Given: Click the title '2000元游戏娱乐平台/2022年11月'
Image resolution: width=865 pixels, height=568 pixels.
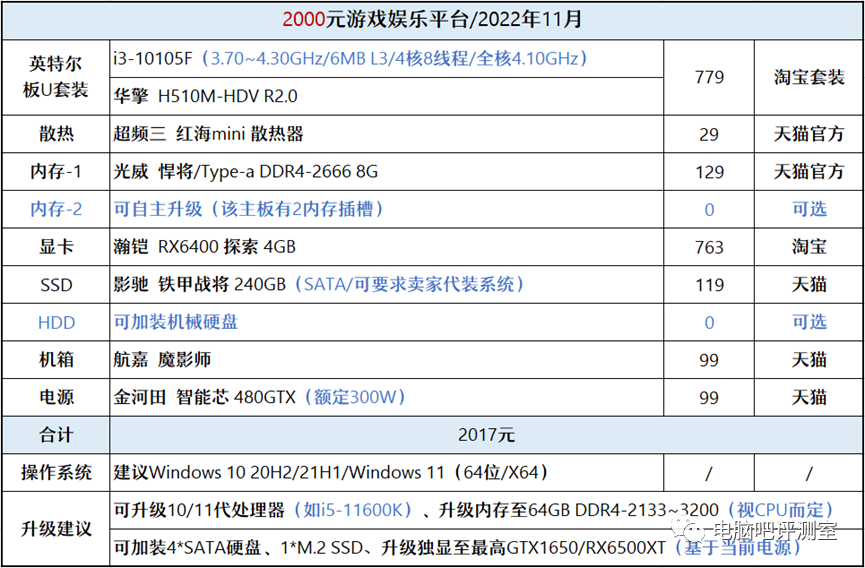Looking at the screenshot, I should pyautogui.click(x=432, y=20).
